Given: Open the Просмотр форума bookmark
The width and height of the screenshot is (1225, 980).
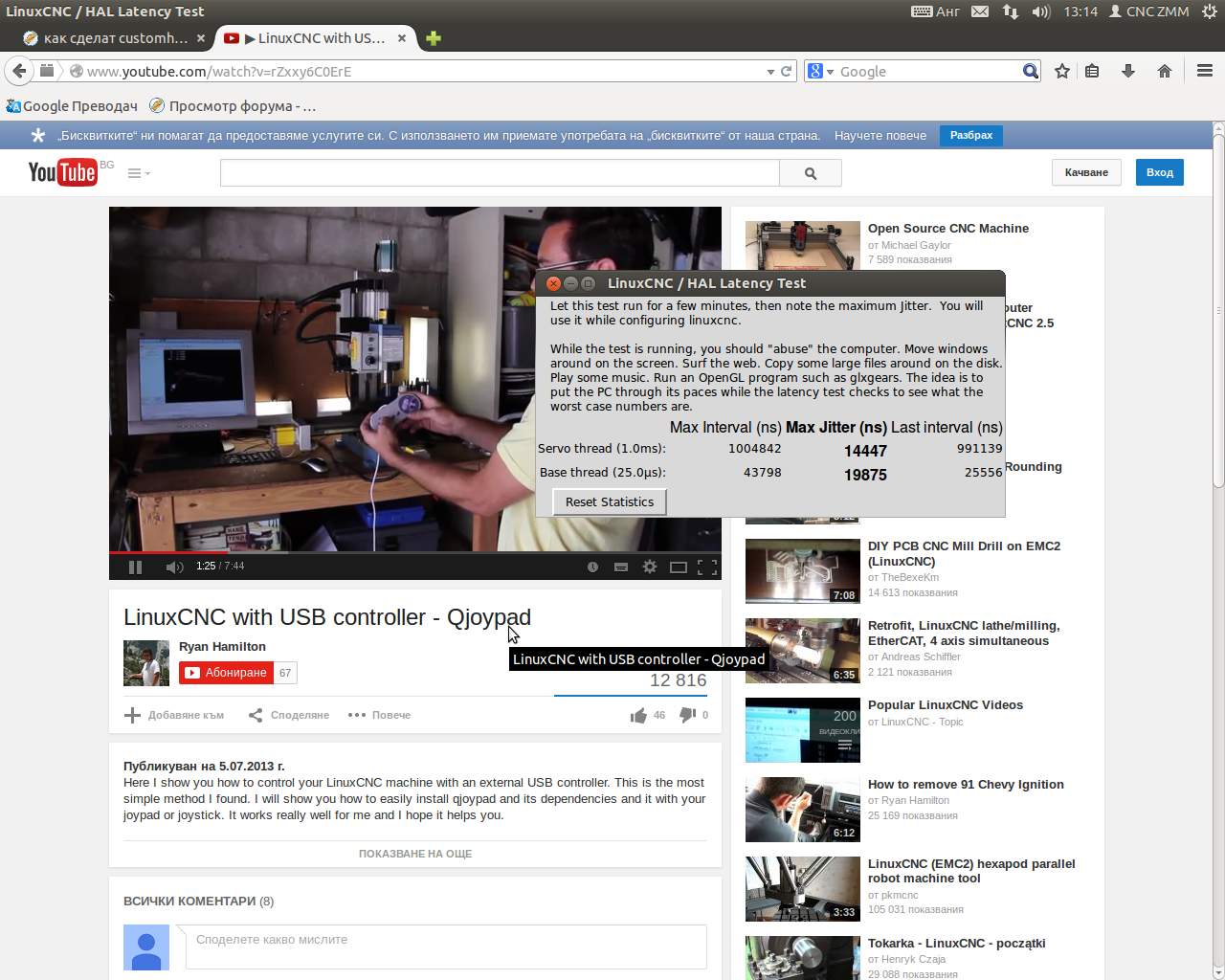Looking at the screenshot, I should (x=233, y=106).
